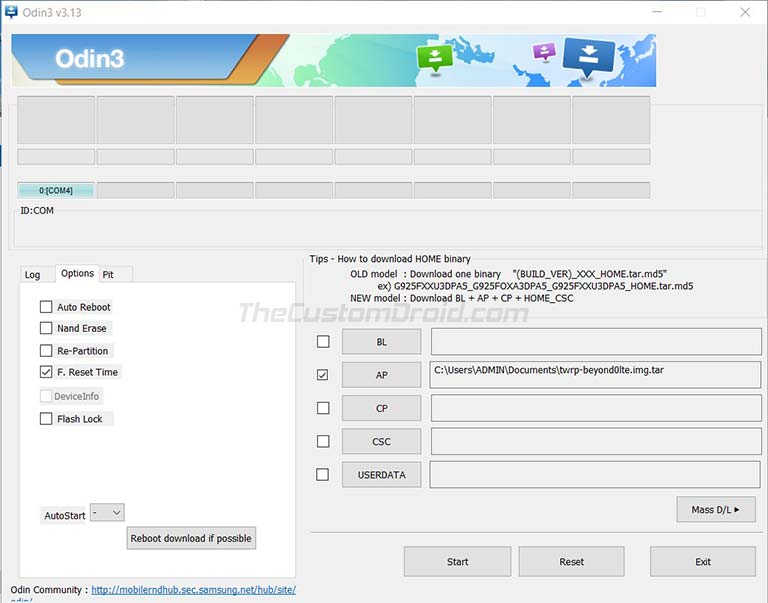Click the empty BL file path field
The image size is (768, 603).
pyautogui.click(x=596, y=341)
